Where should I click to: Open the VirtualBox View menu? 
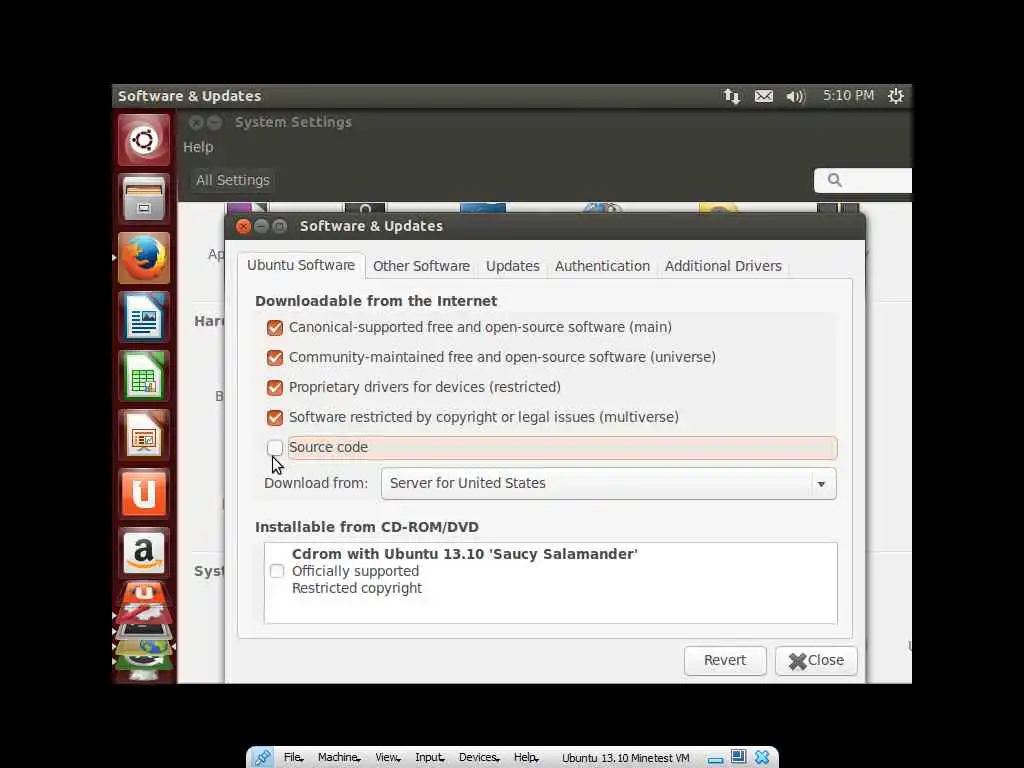[387, 758]
